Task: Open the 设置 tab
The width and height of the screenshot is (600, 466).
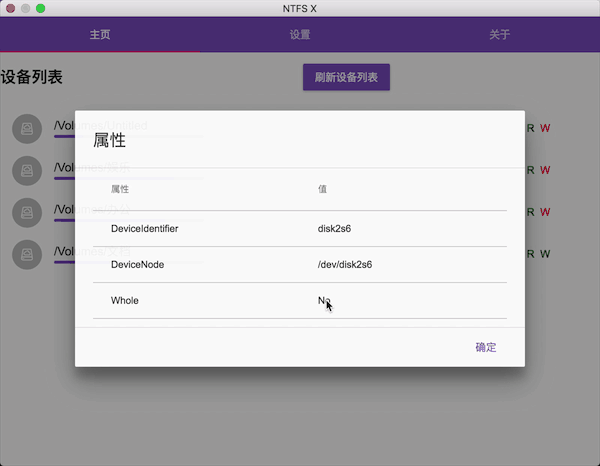Action: point(300,34)
